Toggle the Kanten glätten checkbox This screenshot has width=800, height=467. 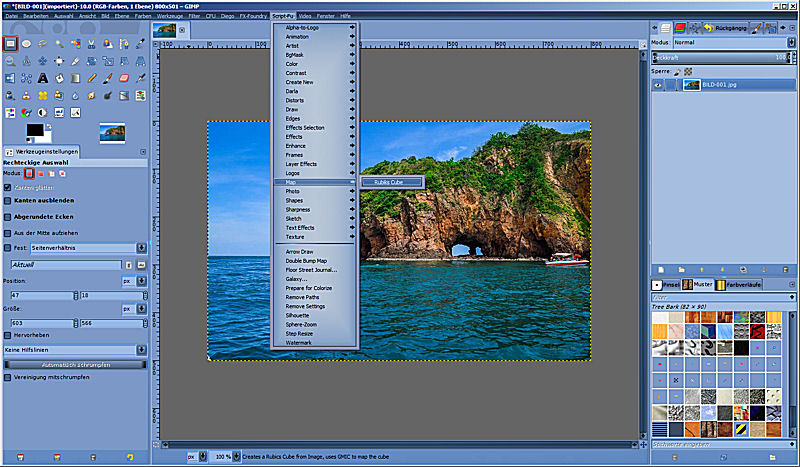pyautogui.click(x=8, y=187)
